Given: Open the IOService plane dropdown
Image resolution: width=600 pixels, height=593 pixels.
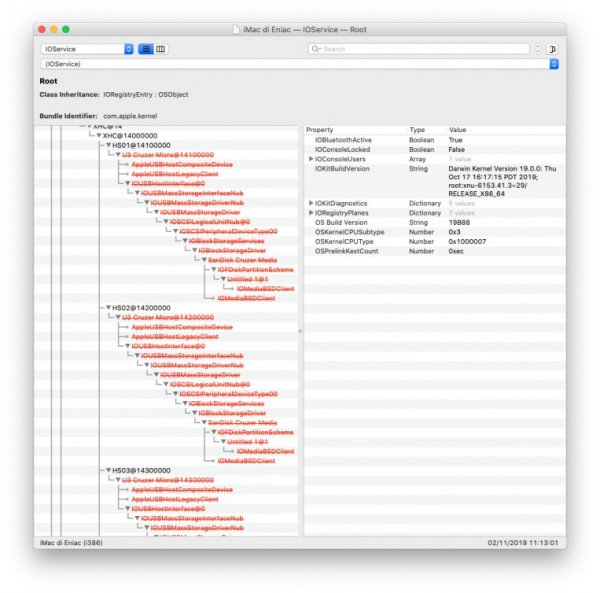Looking at the screenshot, I should coord(87,49).
